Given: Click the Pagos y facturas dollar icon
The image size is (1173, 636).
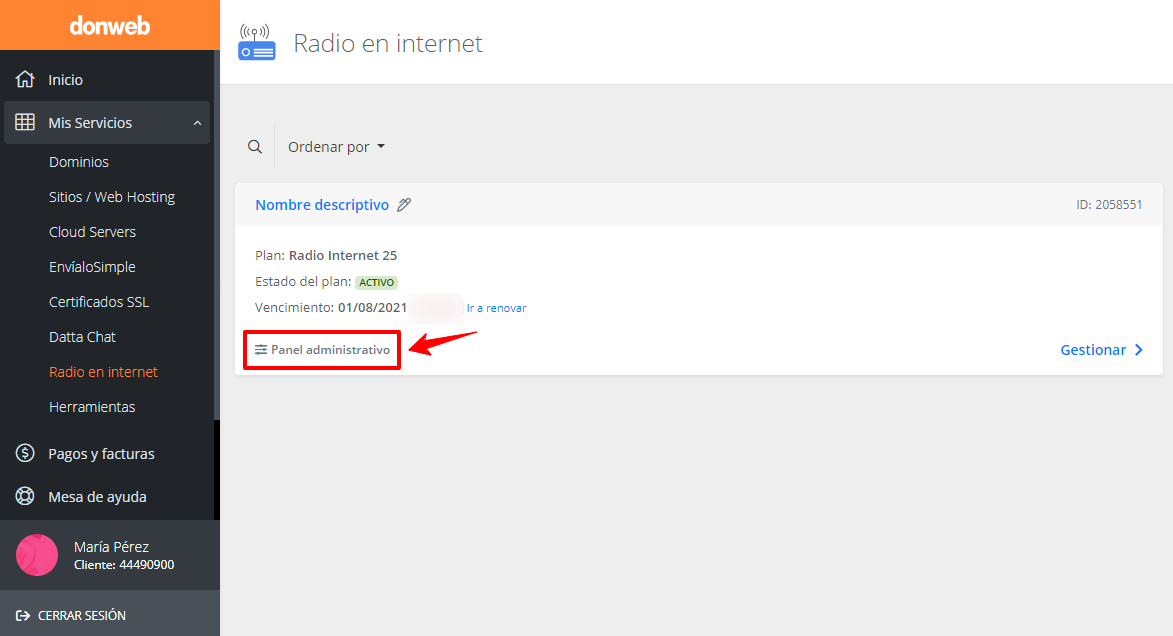Looking at the screenshot, I should pos(25,453).
